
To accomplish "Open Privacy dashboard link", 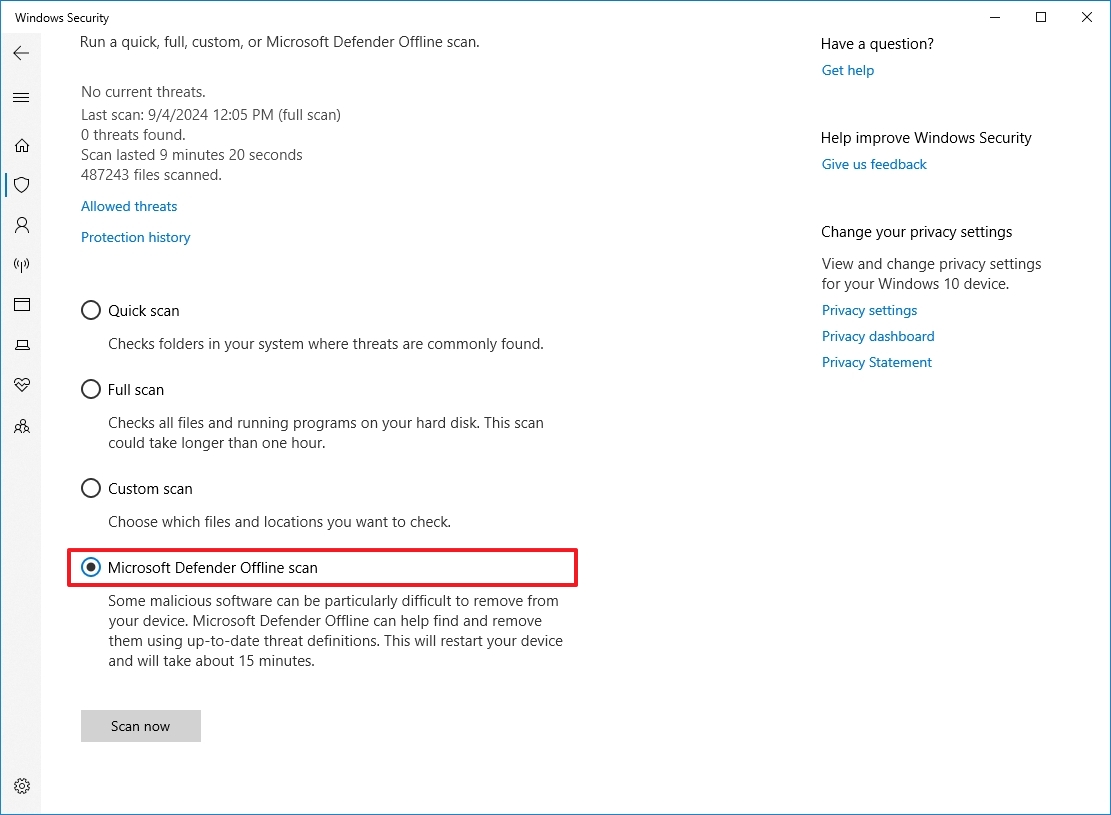I will [x=878, y=336].
